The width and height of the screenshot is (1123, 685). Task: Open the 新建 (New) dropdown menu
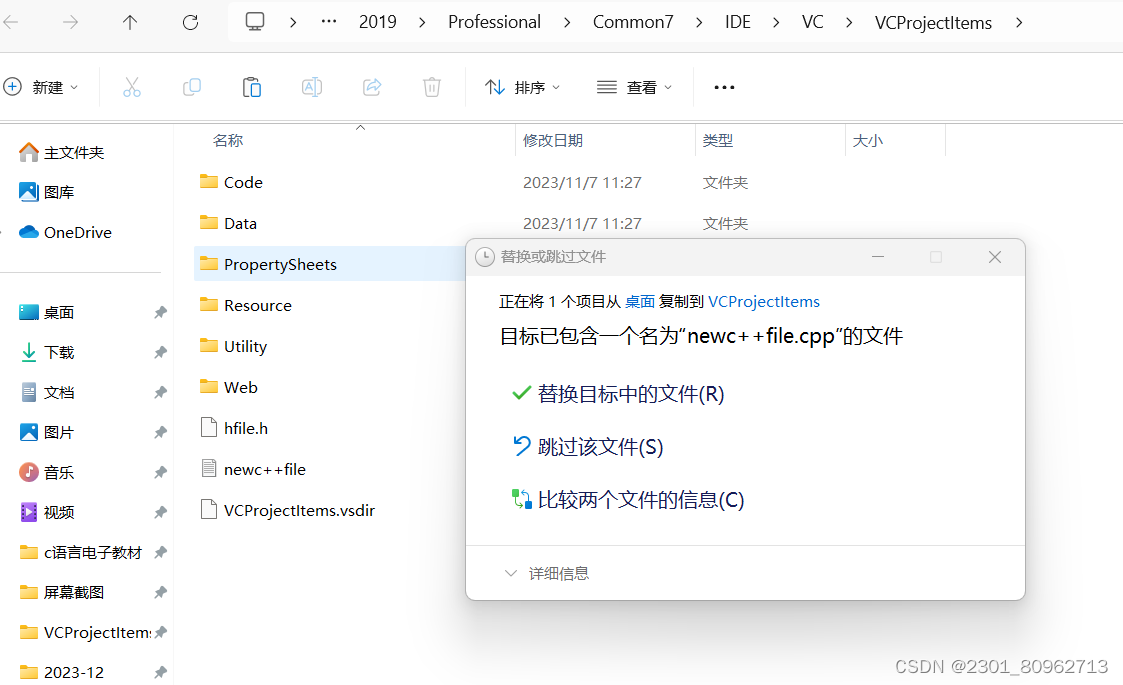point(44,87)
